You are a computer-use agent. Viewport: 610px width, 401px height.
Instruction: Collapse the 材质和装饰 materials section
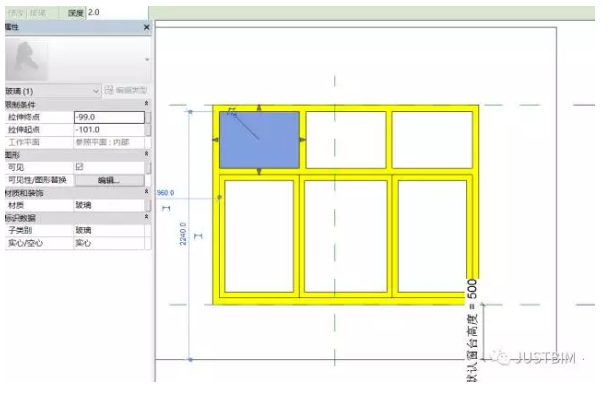pos(146,192)
